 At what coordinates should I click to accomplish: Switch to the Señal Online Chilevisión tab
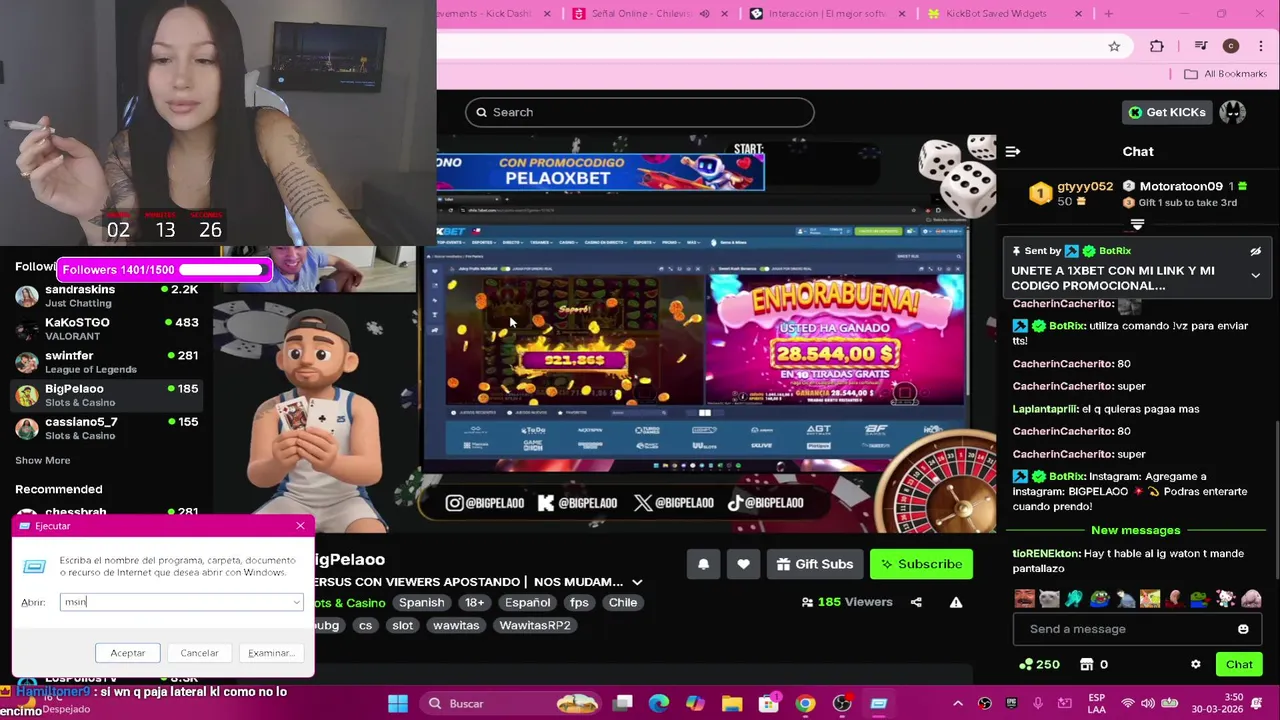640,14
